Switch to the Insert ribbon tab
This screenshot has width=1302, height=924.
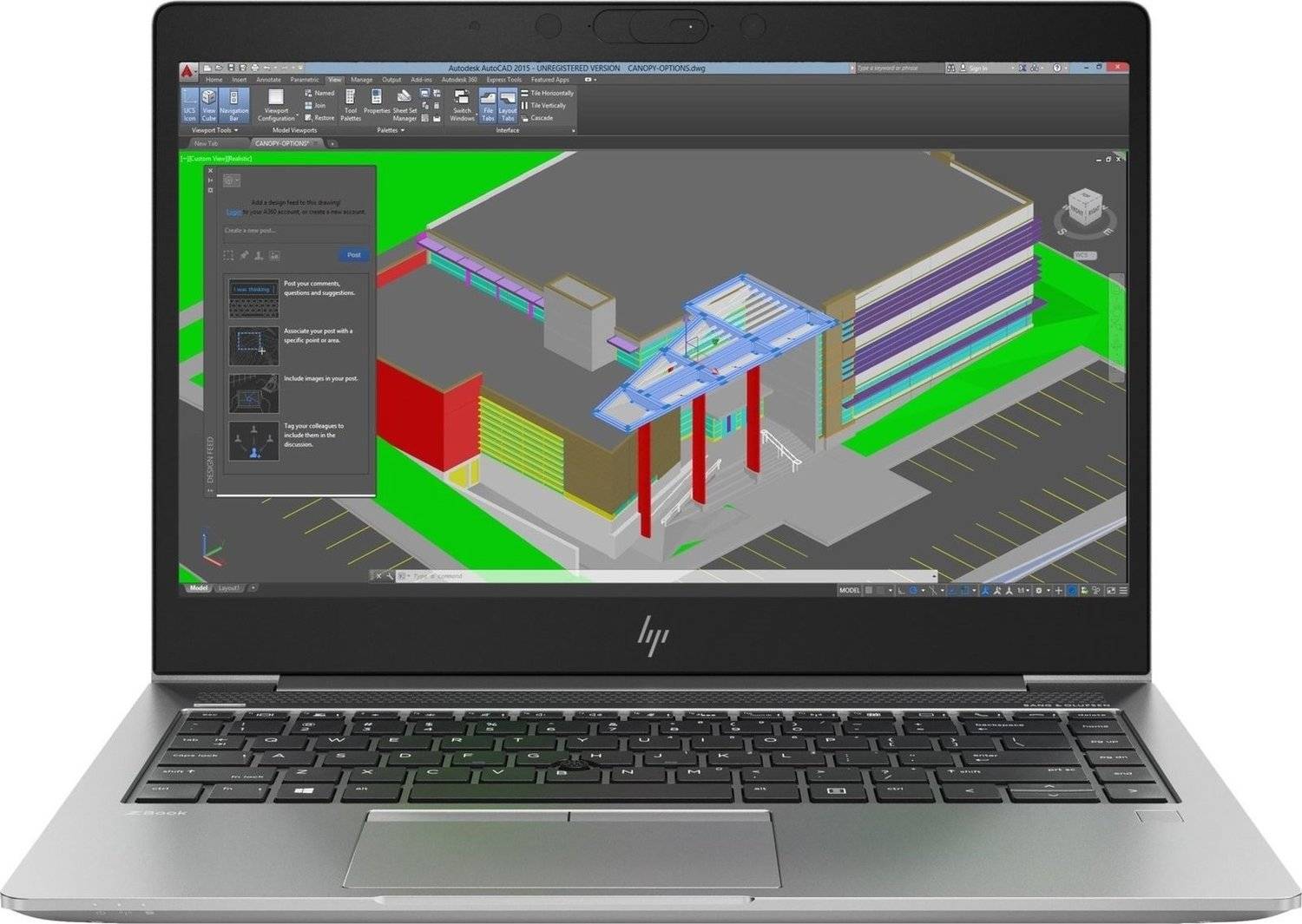239,80
